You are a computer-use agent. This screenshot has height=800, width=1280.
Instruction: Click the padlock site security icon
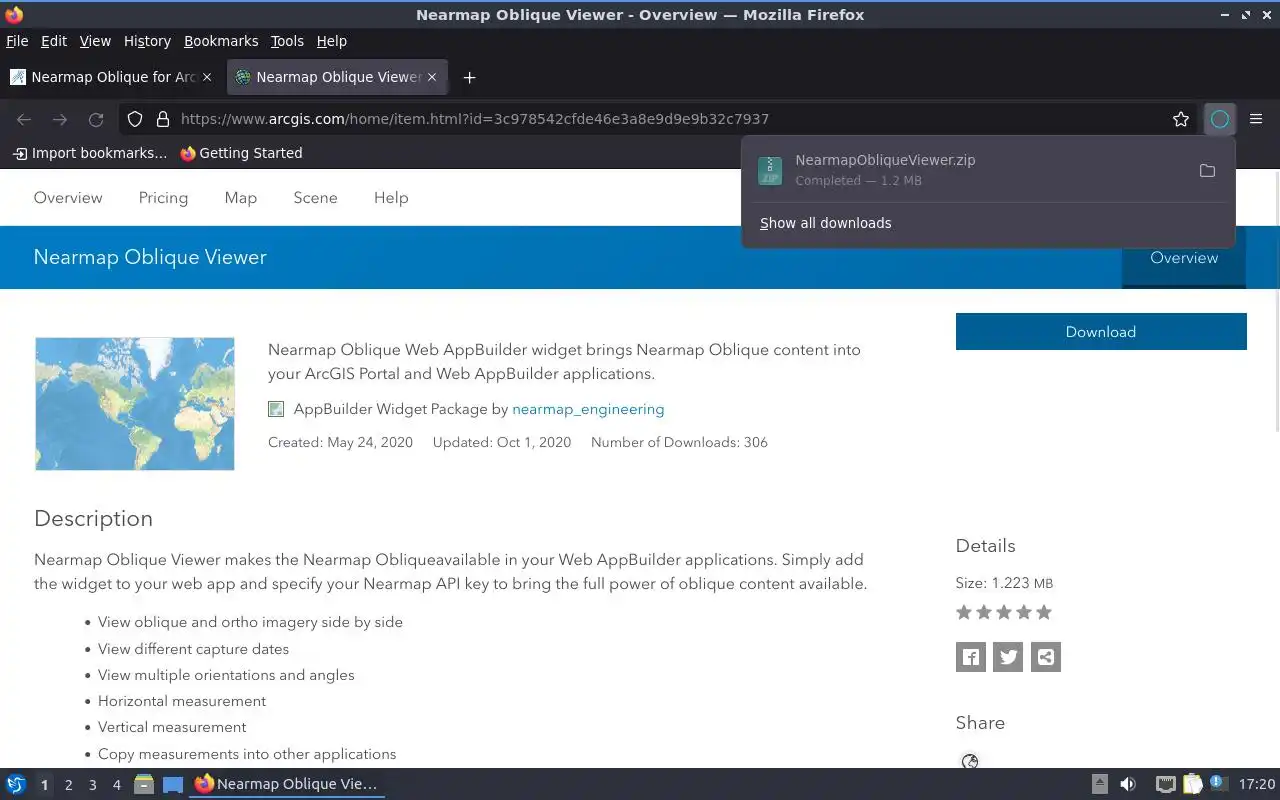pos(163,119)
